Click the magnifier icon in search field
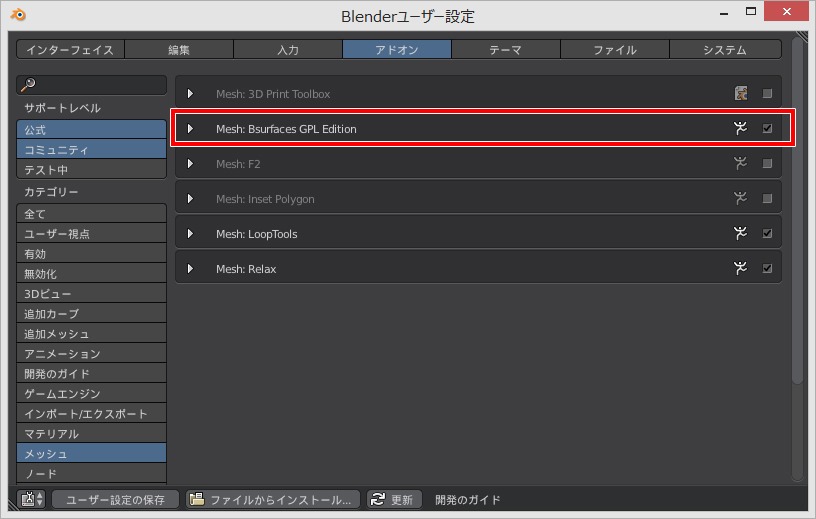816x519 pixels. coord(28,84)
